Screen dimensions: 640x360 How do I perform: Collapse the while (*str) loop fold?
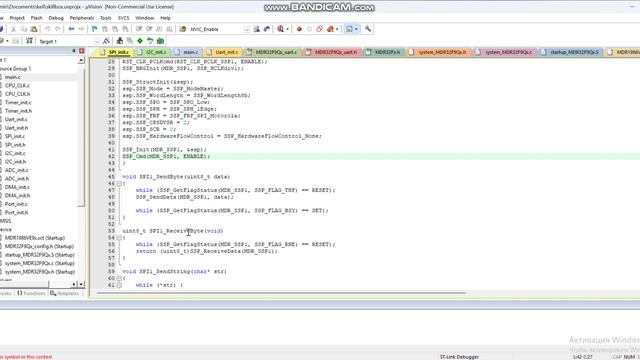click(119, 285)
